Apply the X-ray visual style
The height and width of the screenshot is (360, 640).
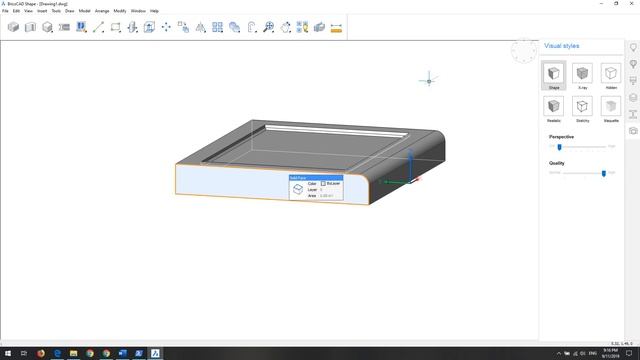click(x=582, y=76)
